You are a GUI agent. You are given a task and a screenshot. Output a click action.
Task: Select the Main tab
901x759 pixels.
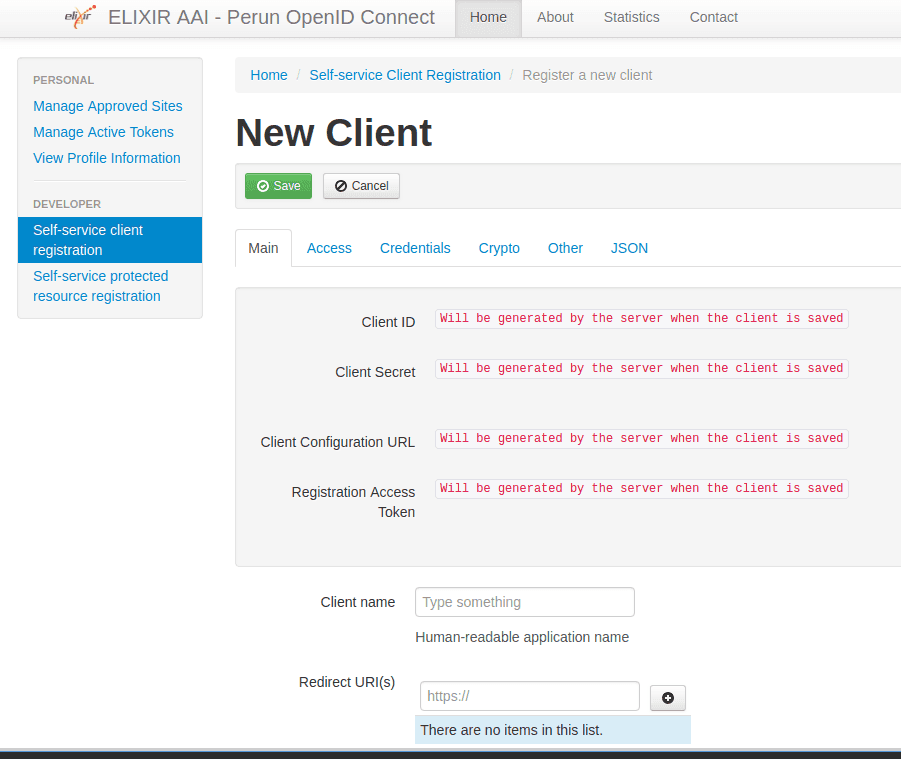263,248
